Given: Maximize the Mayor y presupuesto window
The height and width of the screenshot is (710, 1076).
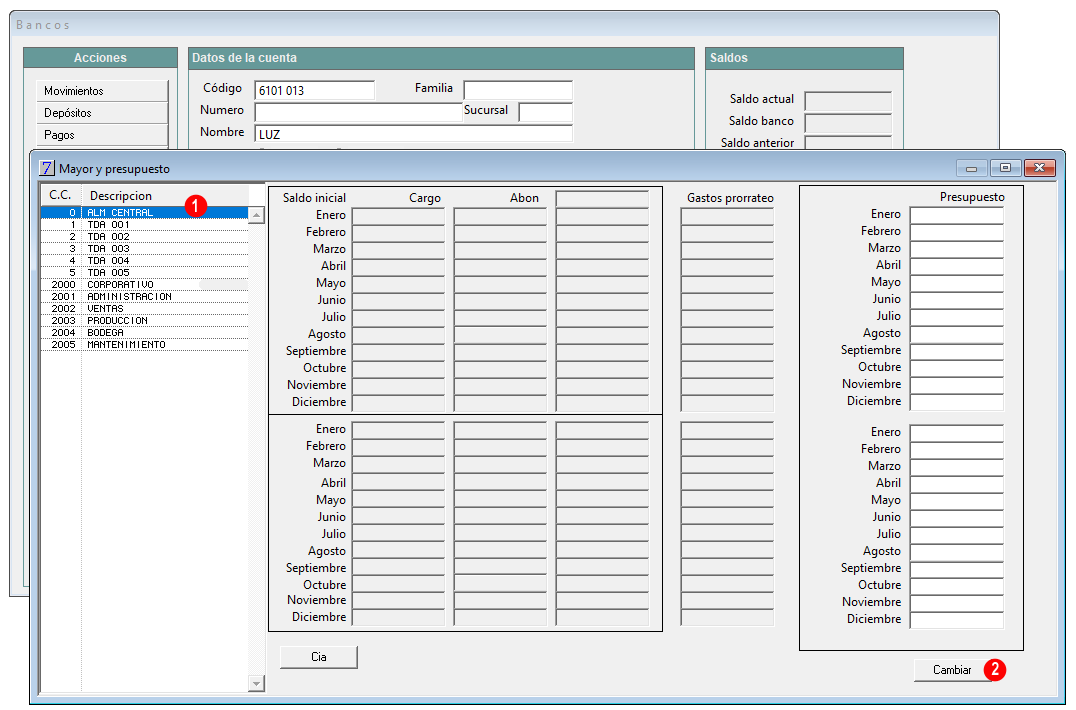Looking at the screenshot, I should tap(1005, 168).
